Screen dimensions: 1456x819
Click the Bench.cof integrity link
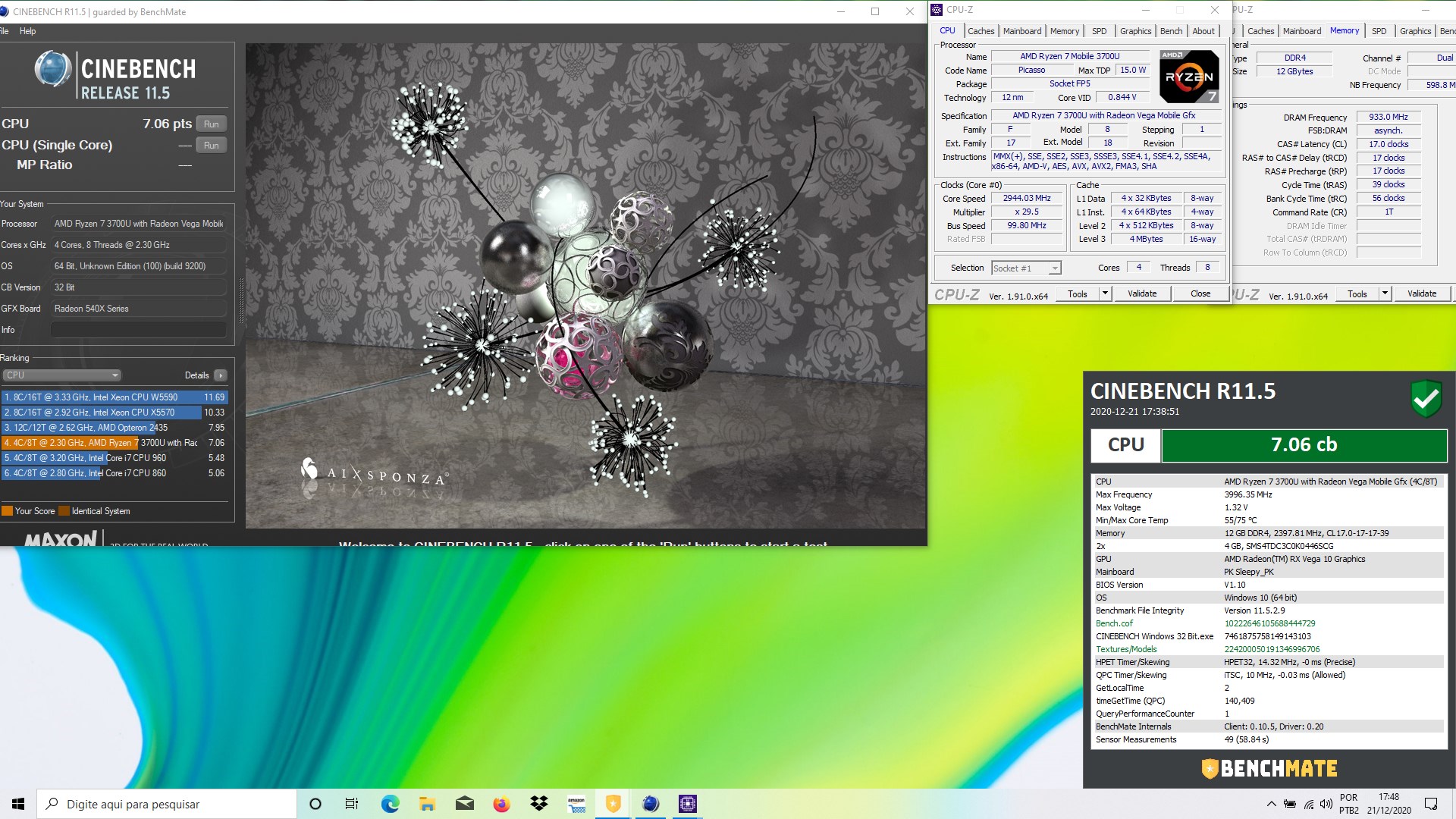coord(1114,623)
